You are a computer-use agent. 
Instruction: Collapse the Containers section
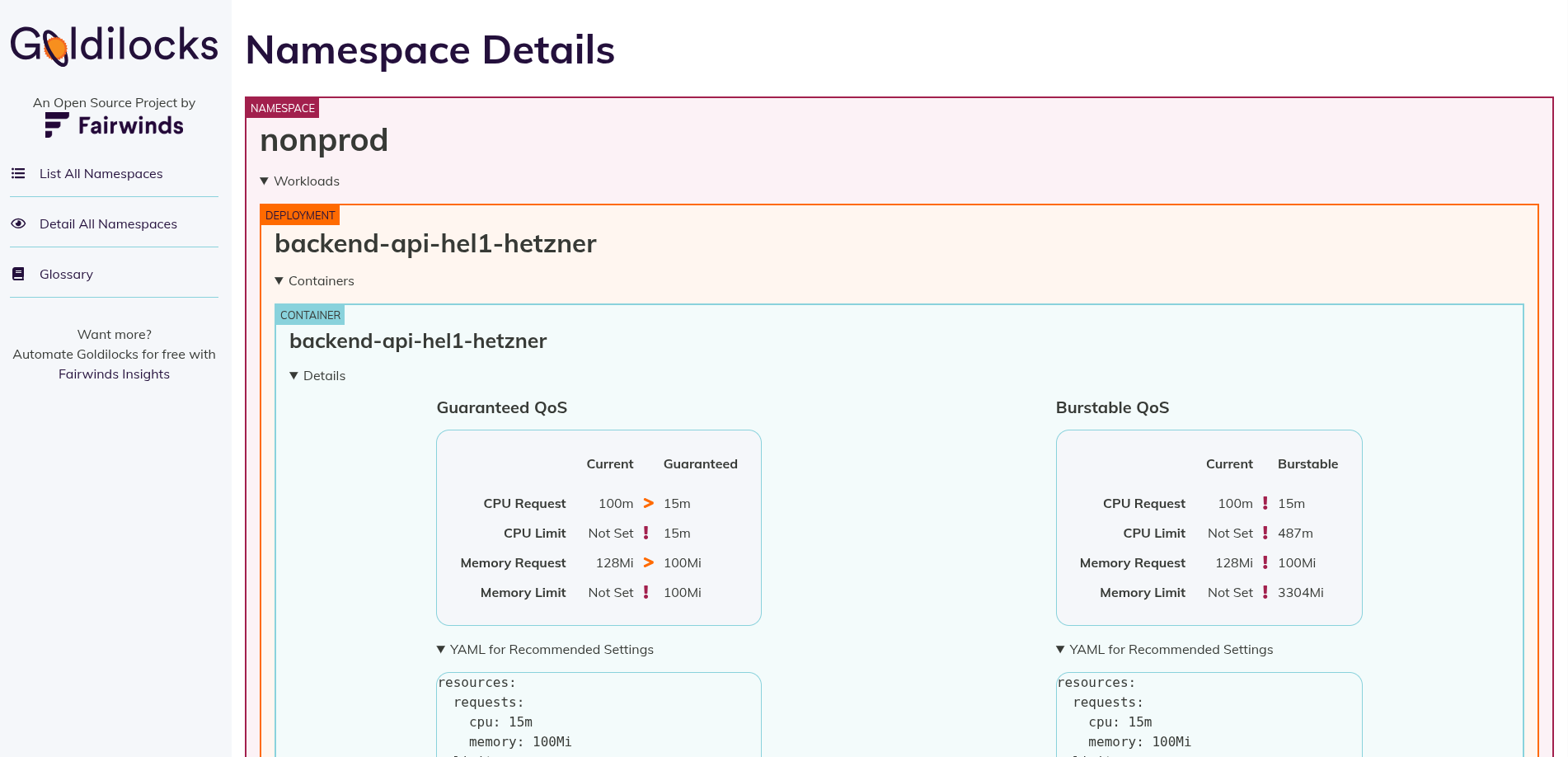(314, 281)
